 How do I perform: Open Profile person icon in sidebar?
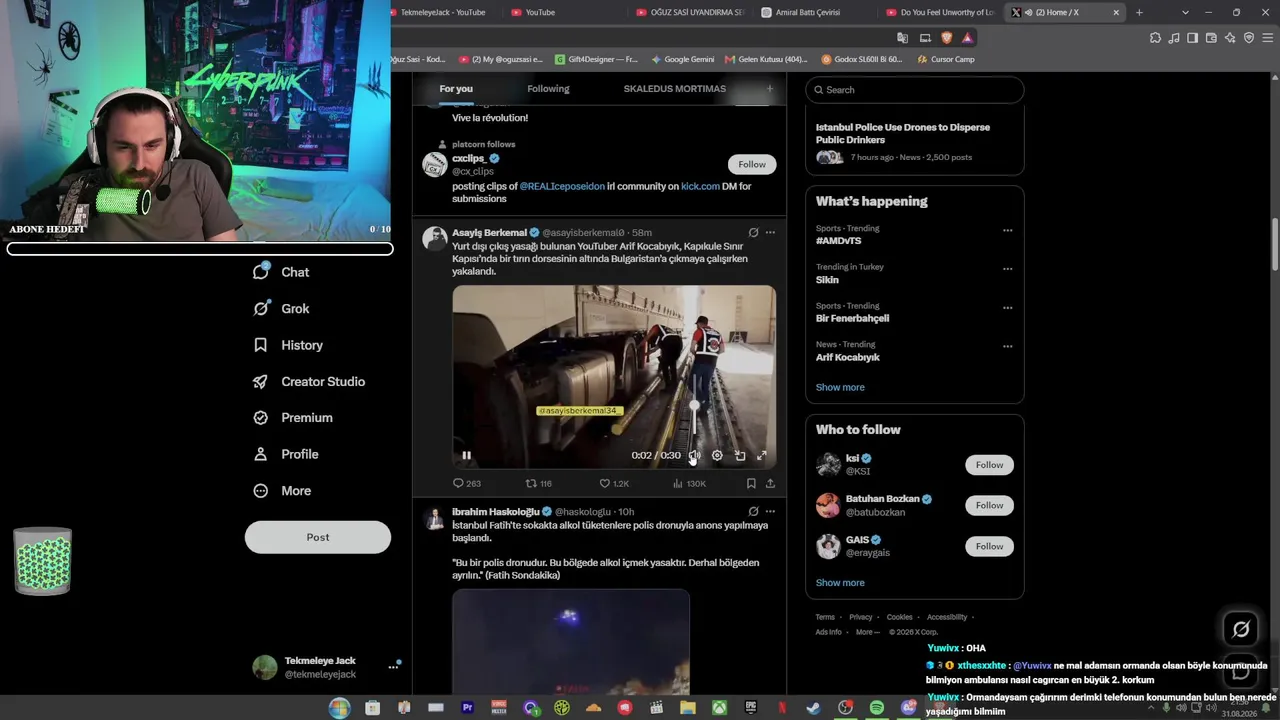tap(260, 454)
